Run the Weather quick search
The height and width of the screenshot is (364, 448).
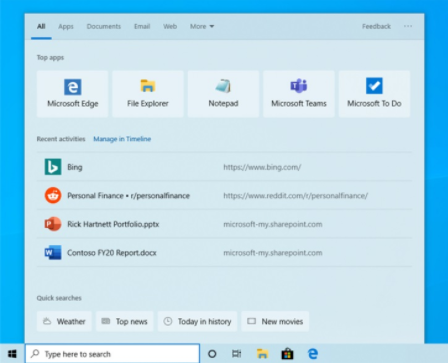click(64, 321)
